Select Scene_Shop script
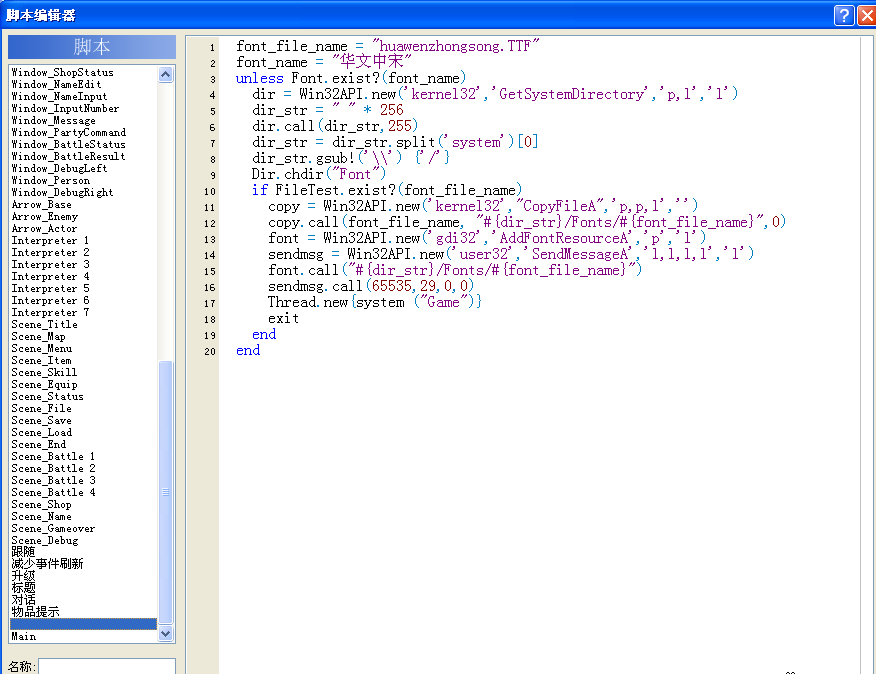 [42, 505]
